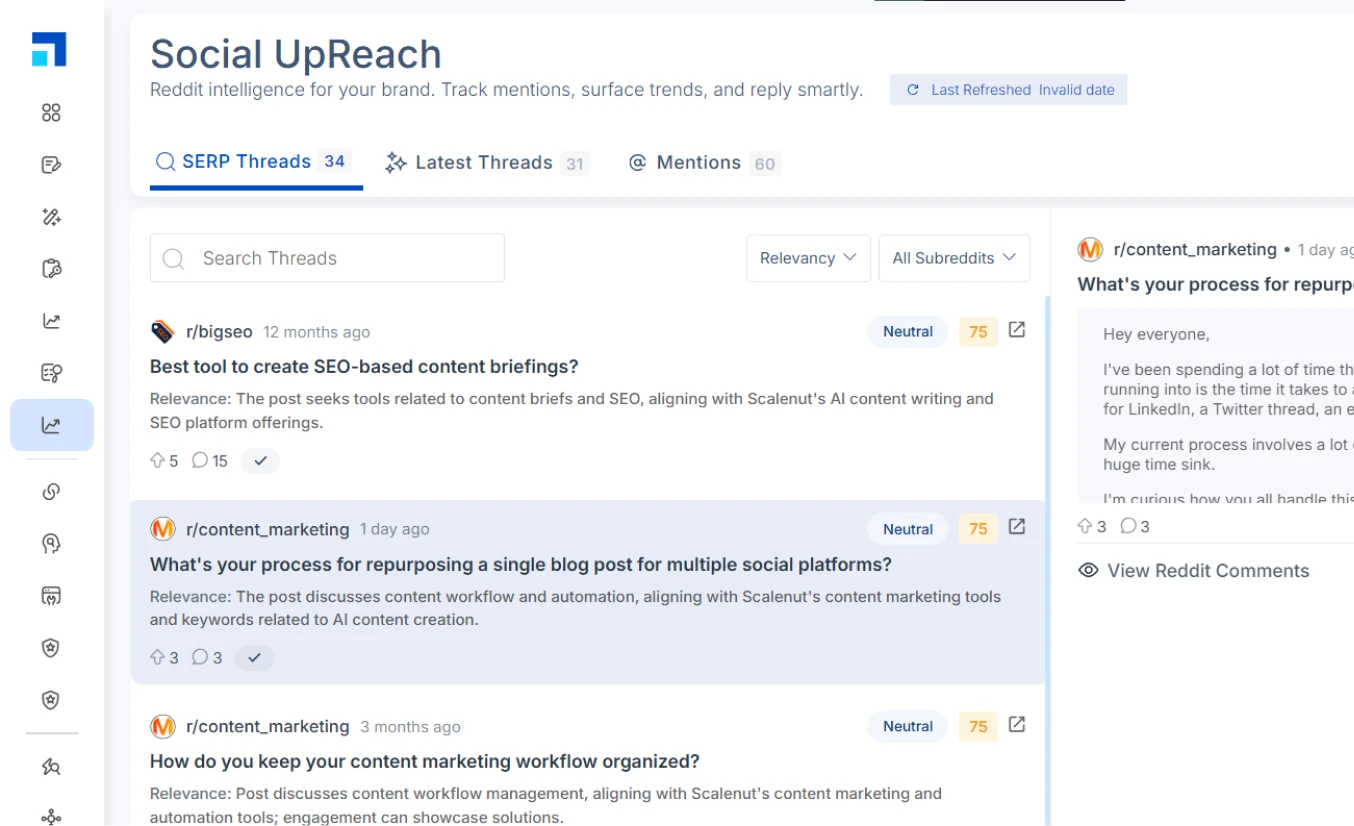Screen dimensions: 1354x826
Task: Open the magic wand sidebar icon
Action: (51, 217)
